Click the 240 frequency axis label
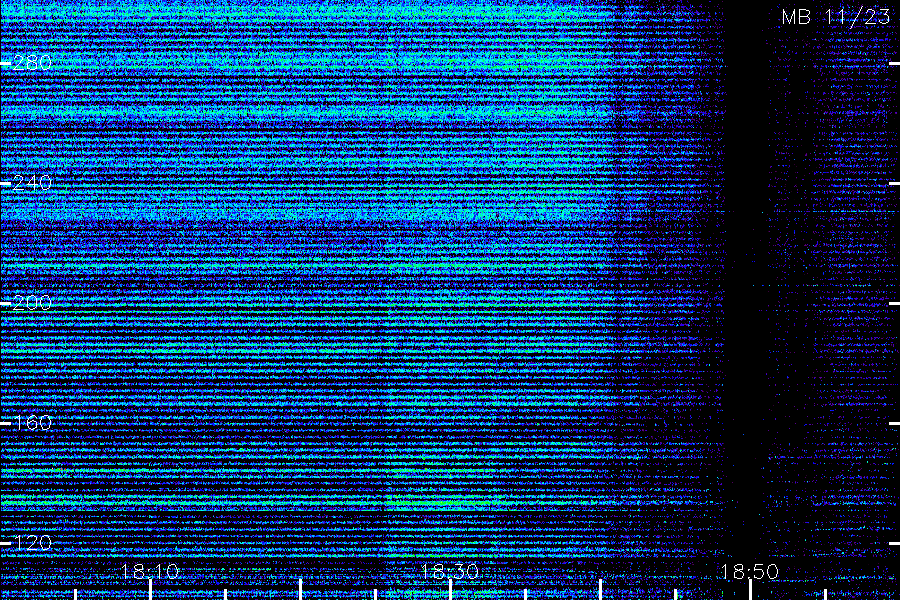This screenshot has width=900, height=600. coord(32,183)
